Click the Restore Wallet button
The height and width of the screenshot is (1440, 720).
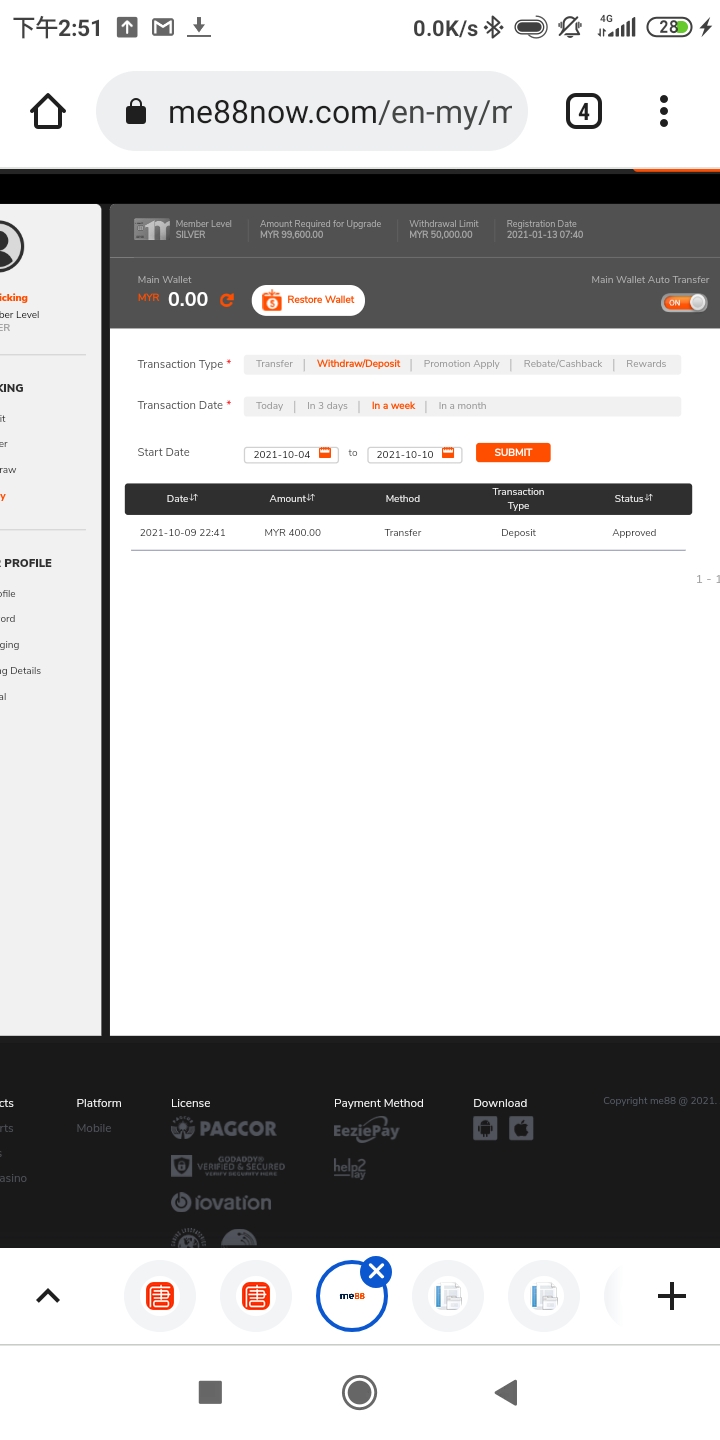tap(308, 300)
